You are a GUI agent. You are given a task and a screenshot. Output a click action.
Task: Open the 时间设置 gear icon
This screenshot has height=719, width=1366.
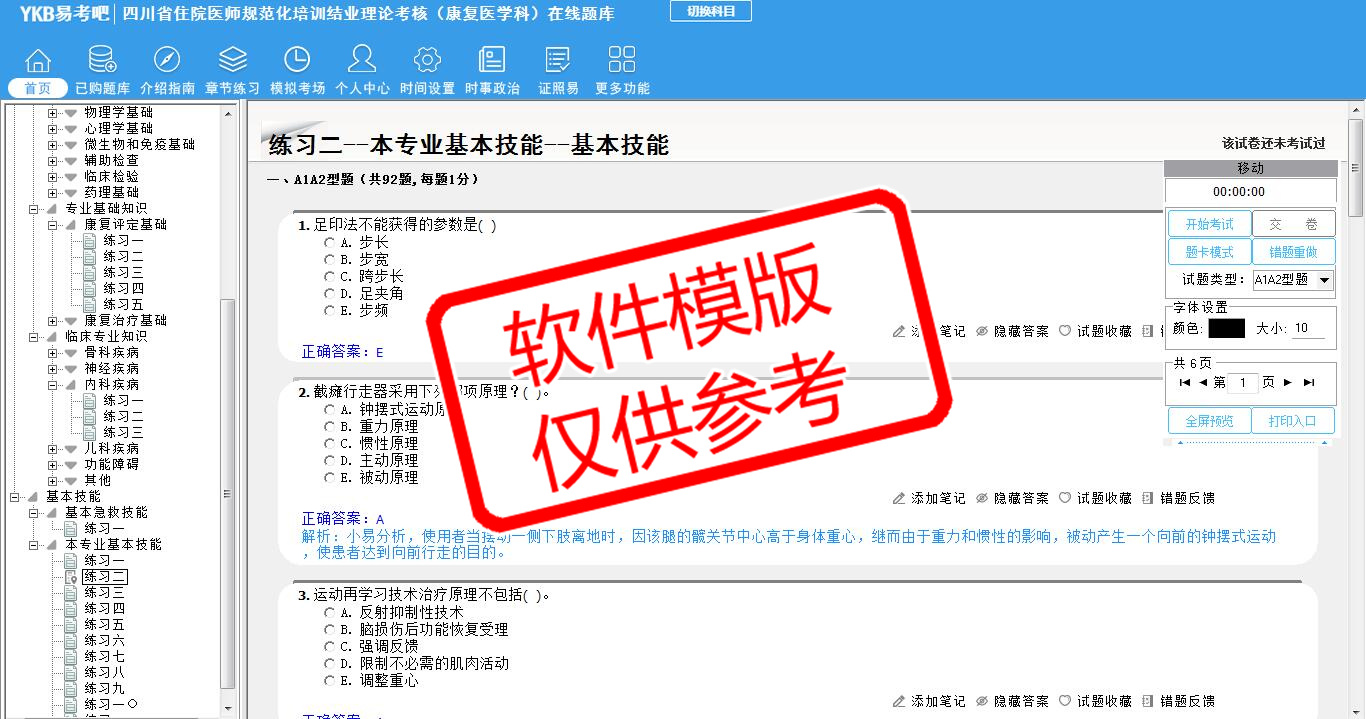coord(427,60)
